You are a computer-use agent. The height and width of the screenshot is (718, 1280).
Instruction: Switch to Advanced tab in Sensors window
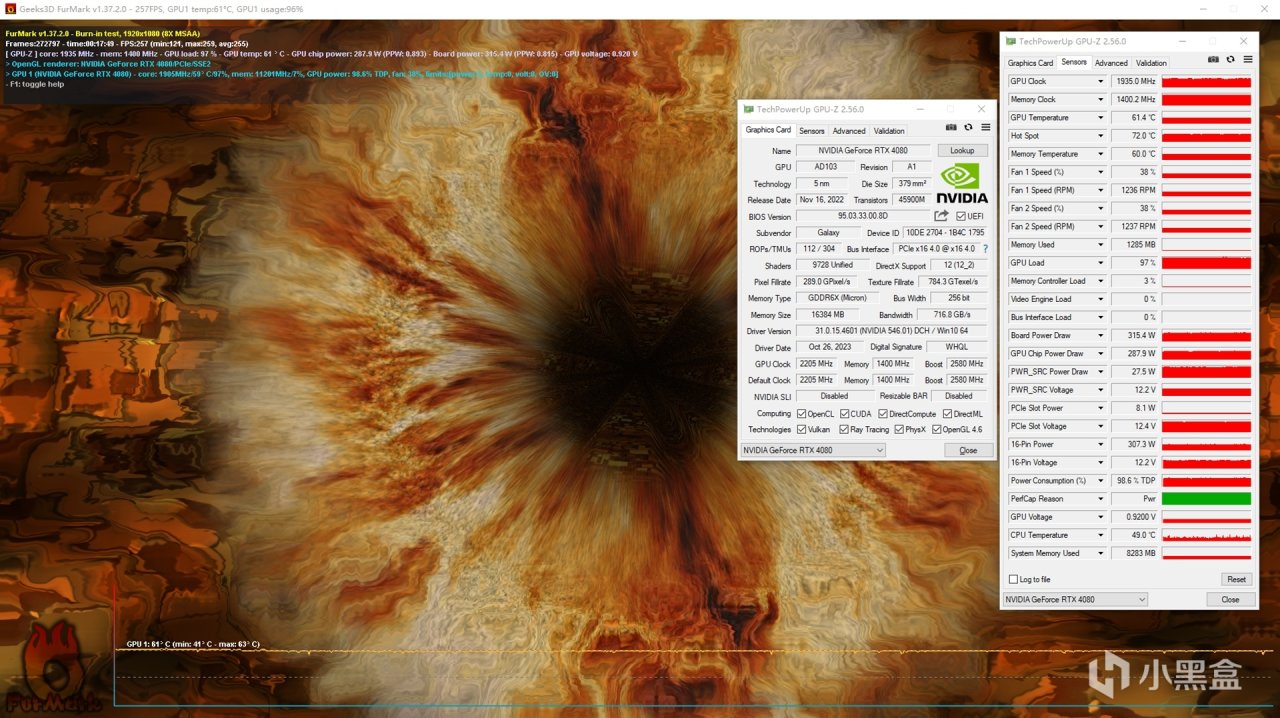click(1111, 63)
